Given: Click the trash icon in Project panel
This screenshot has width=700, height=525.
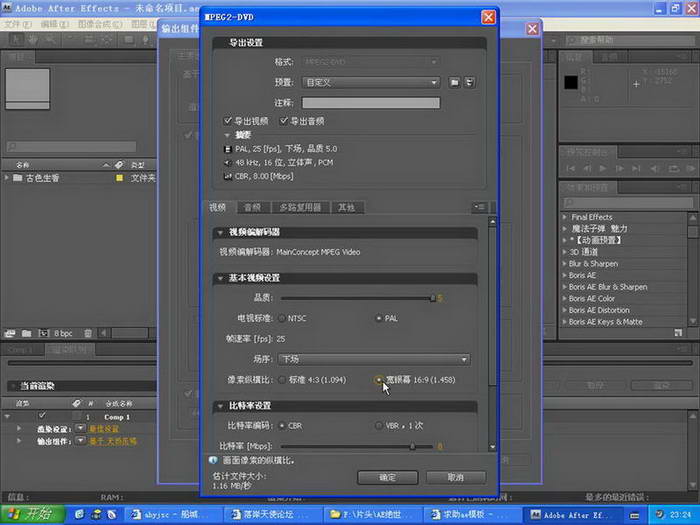Looking at the screenshot, I should pos(88,333).
